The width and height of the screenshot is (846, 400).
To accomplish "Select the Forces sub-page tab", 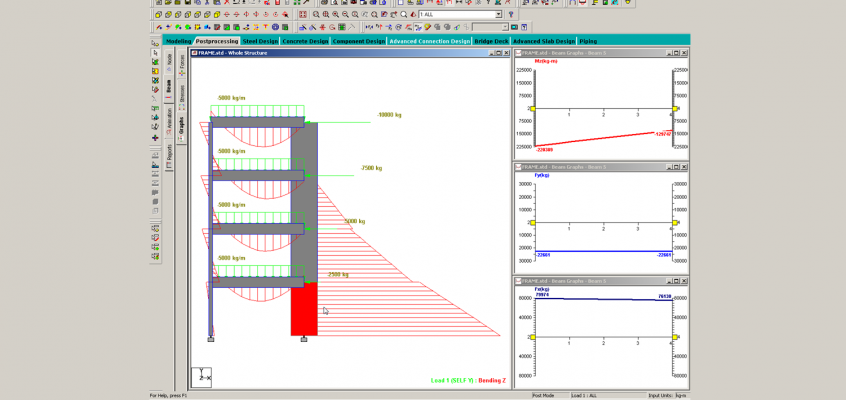I will click(x=182, y=64).
